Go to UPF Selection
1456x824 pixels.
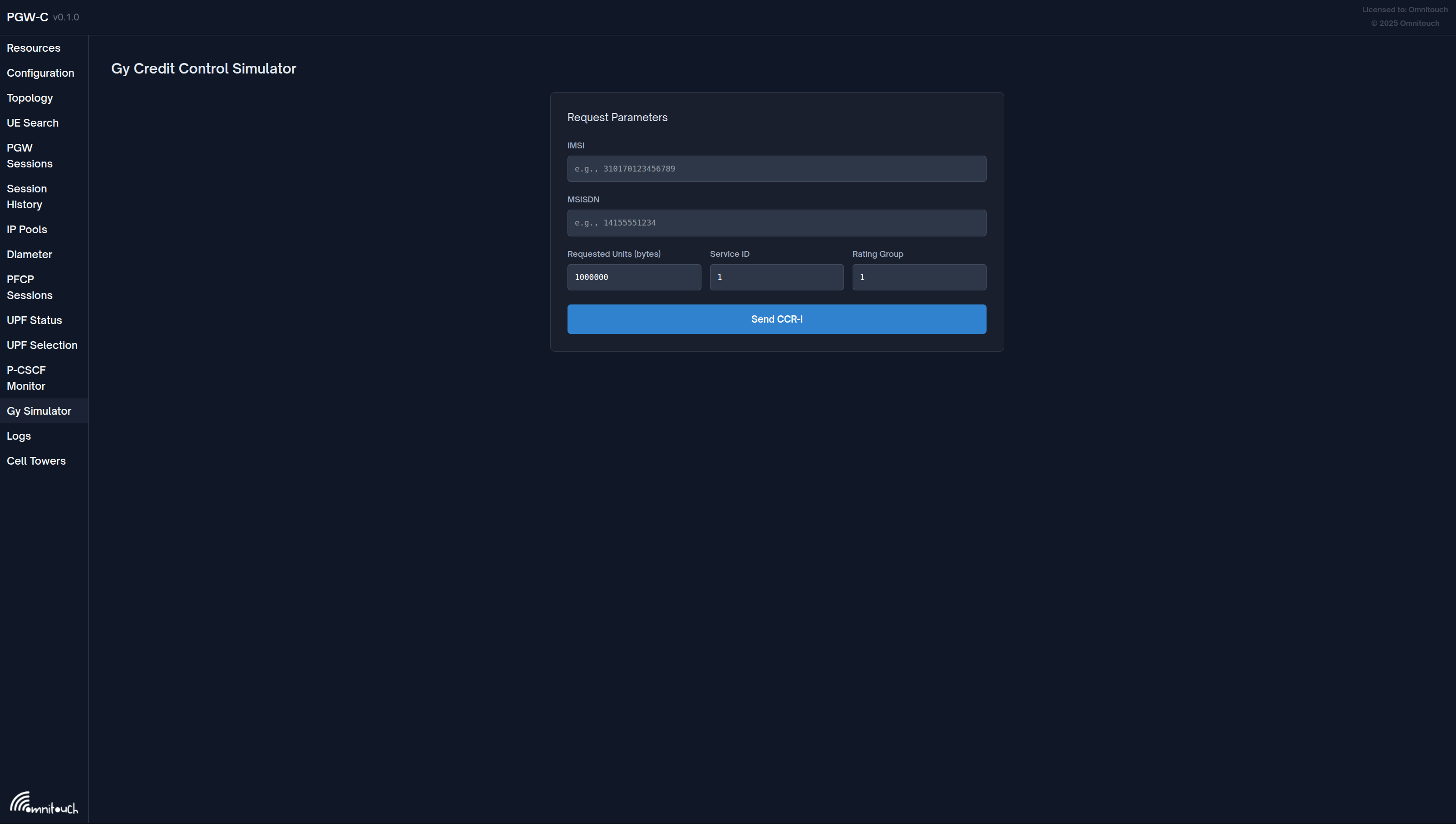coord(42,345)
